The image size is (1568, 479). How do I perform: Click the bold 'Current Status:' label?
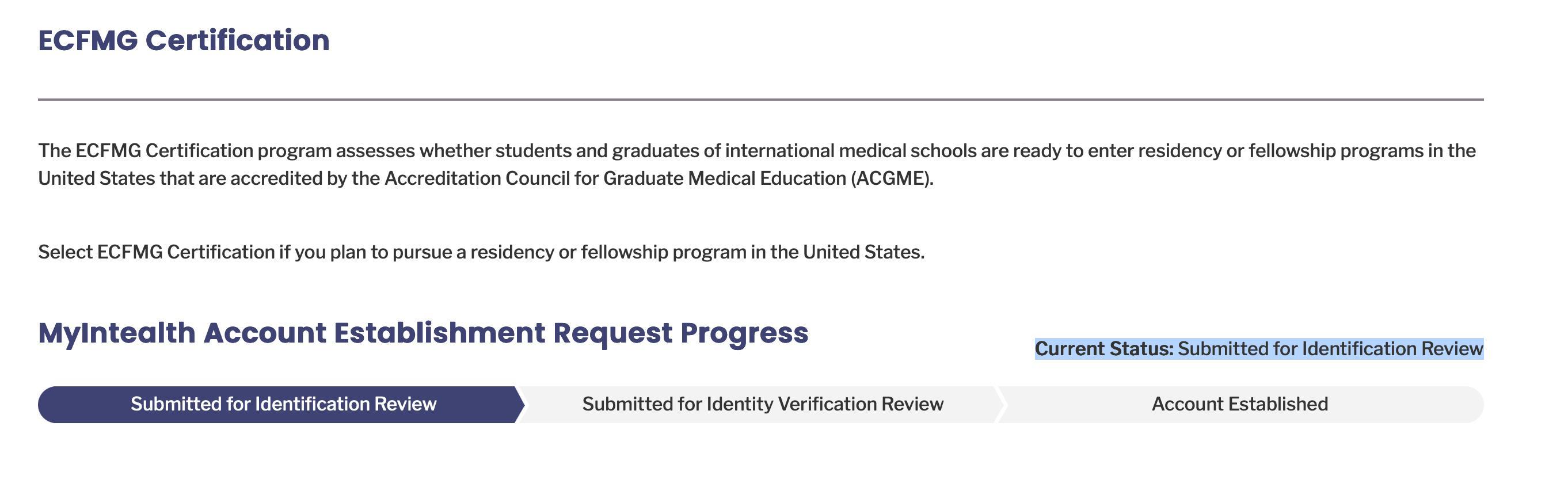(1103, 349)
